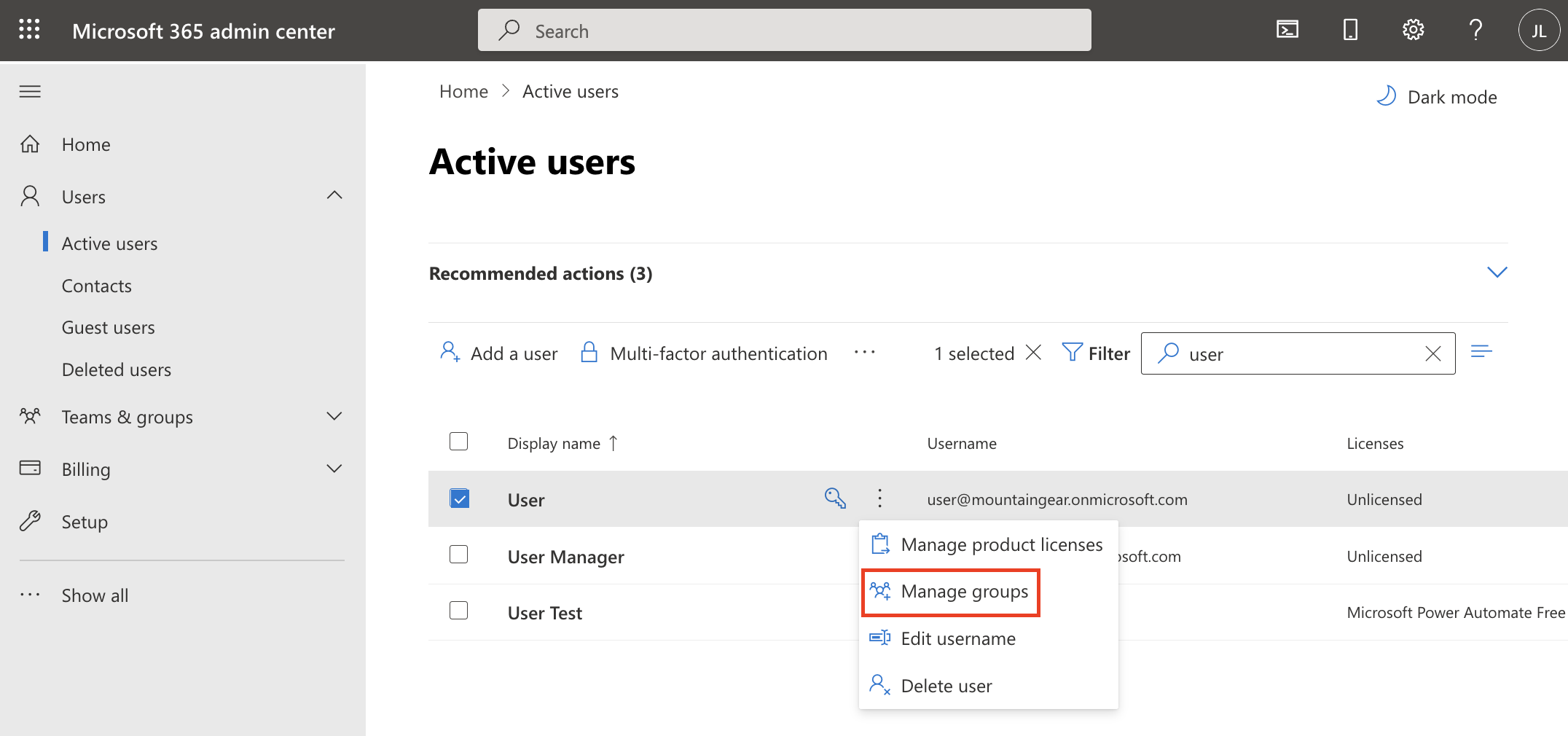Click the Home house icon in sidebar

[30, 144]
